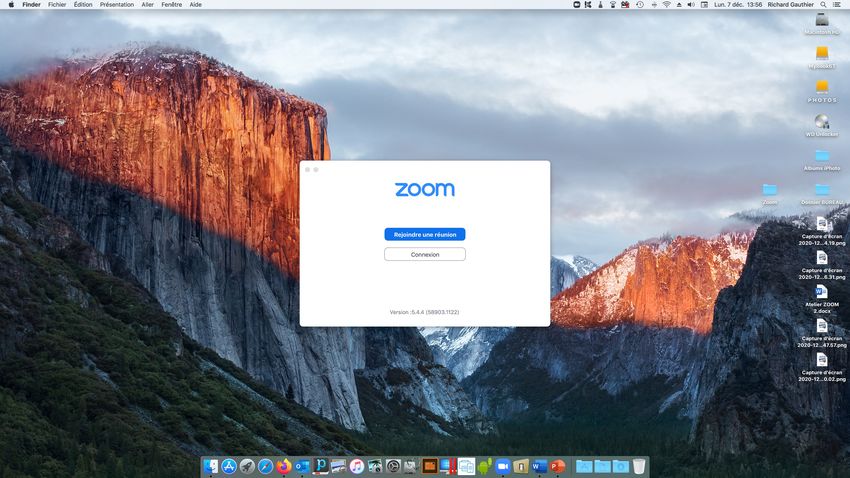Select the Albums iPhoto desktop folder

(821, 157)
